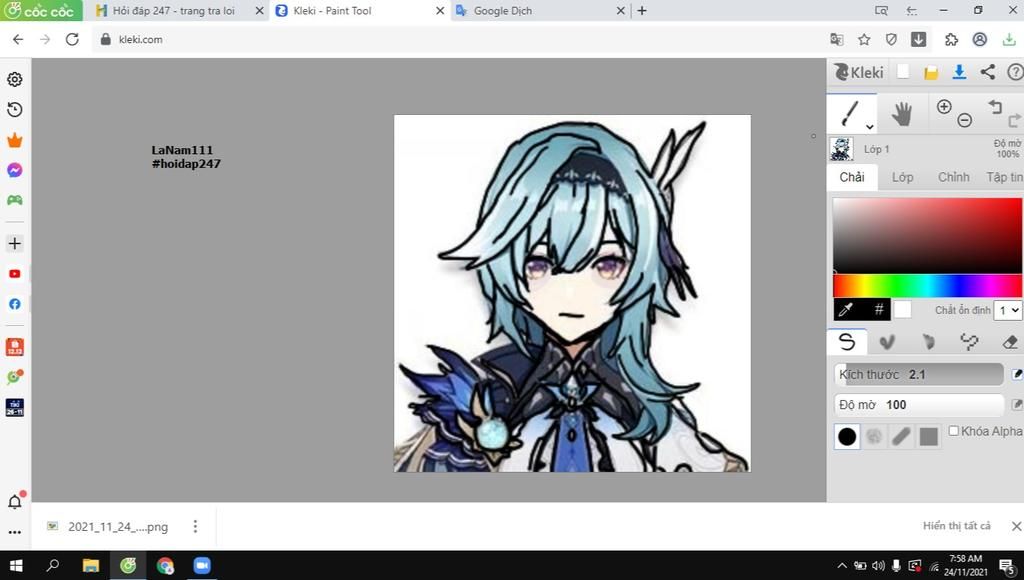Switch to the Chải tab

(x=852, y=177)
